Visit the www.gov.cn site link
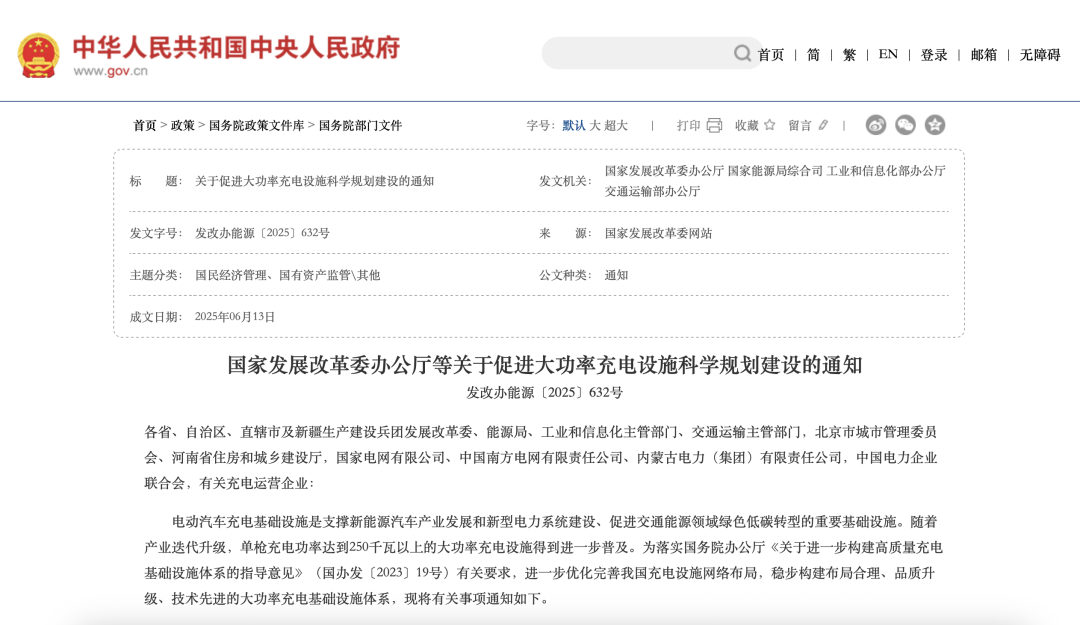1080x625 pixels. [x=113, y=68]
